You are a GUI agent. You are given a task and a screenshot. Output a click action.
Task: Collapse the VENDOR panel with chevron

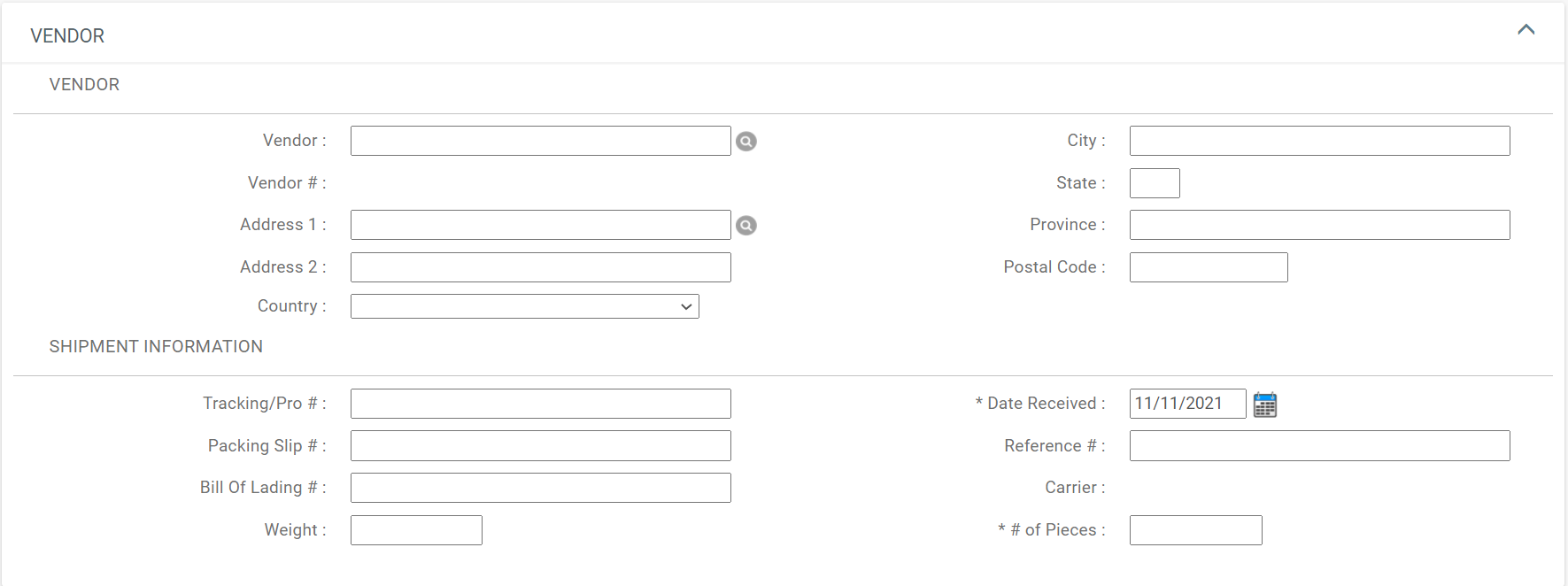[x=1526, y=30]
